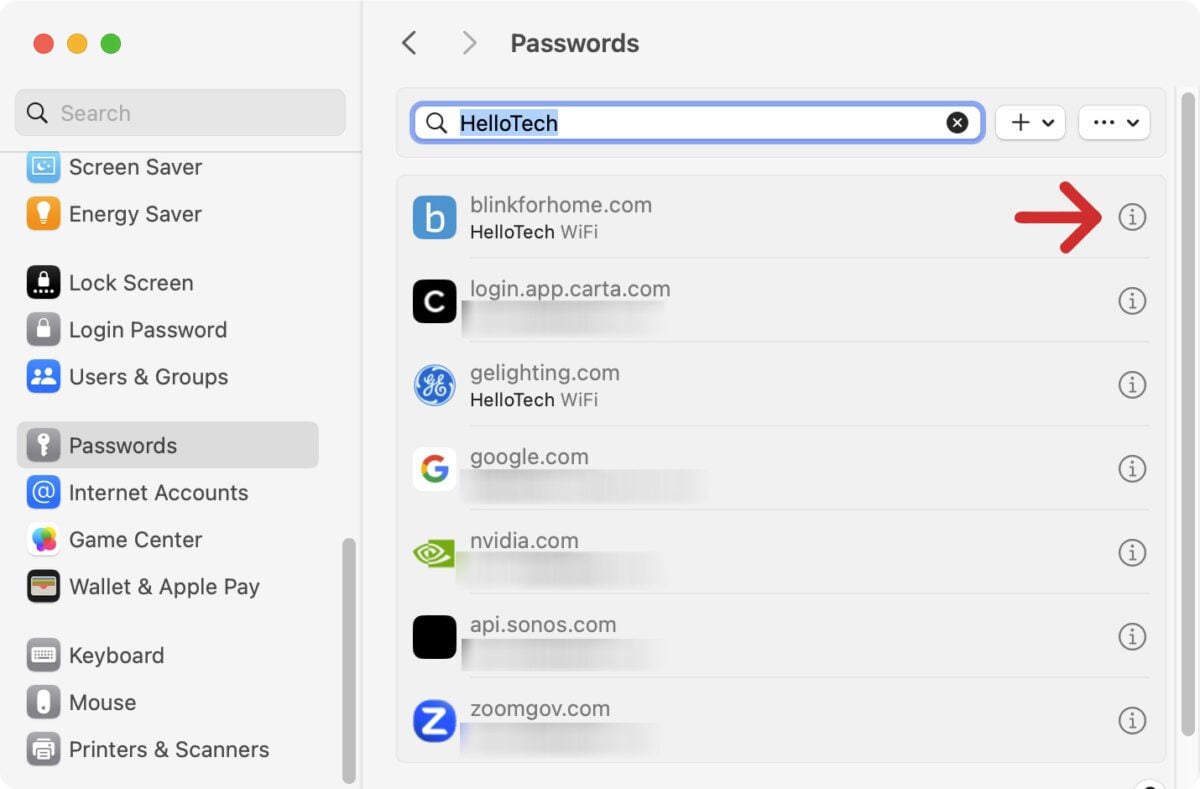Clear the HelloTech search text

957,122
